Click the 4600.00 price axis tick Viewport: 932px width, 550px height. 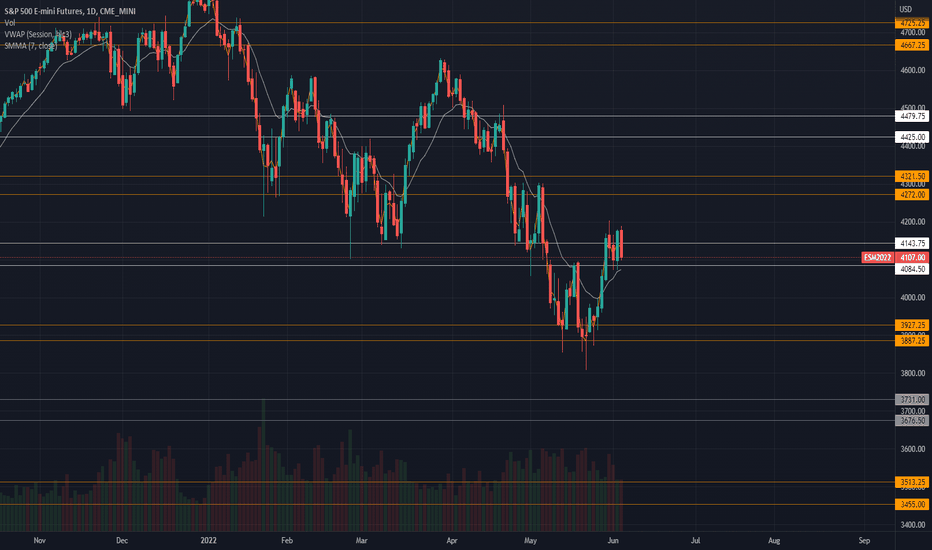coord(913,70)
